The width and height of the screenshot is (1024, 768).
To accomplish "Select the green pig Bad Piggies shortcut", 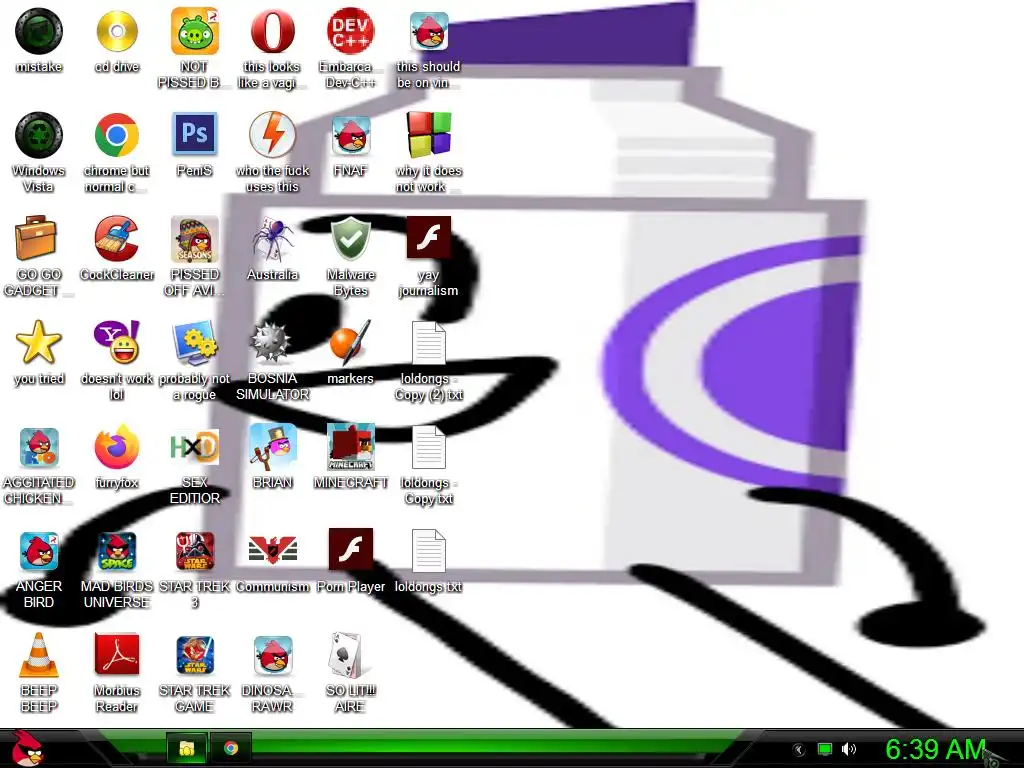I will point(195,31).
